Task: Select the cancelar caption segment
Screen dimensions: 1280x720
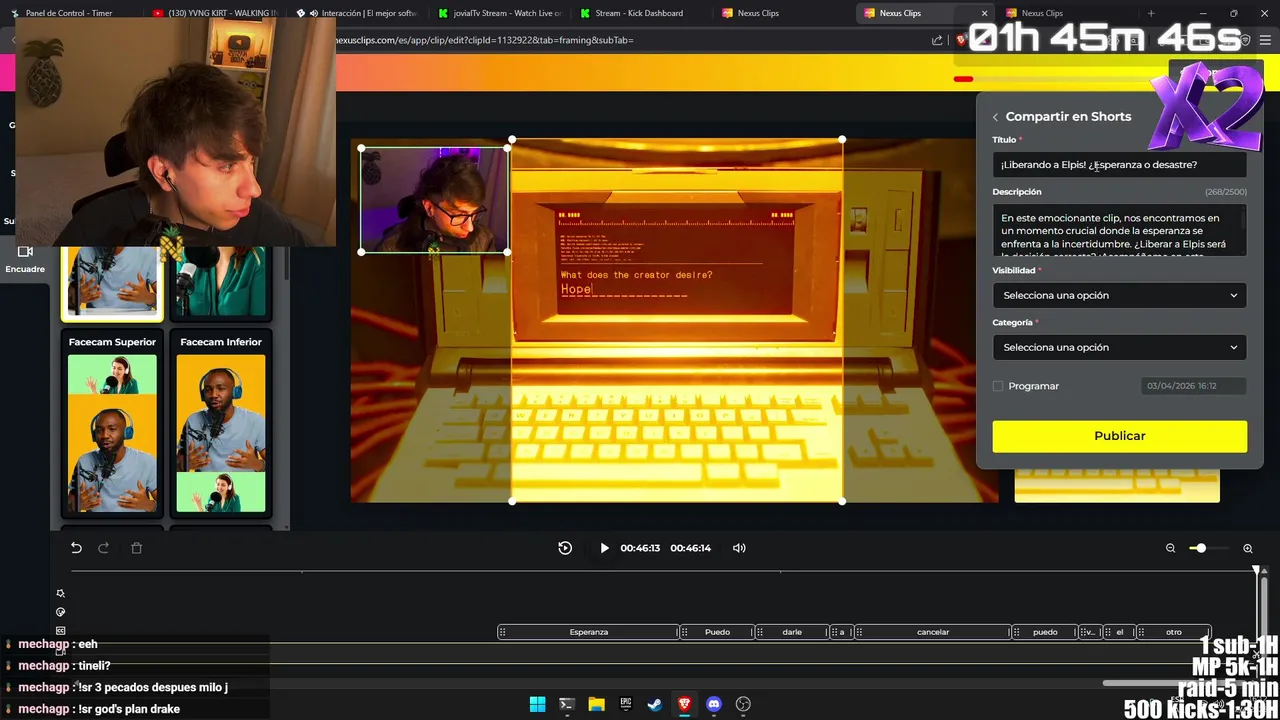Action: (x=933, y=632)
